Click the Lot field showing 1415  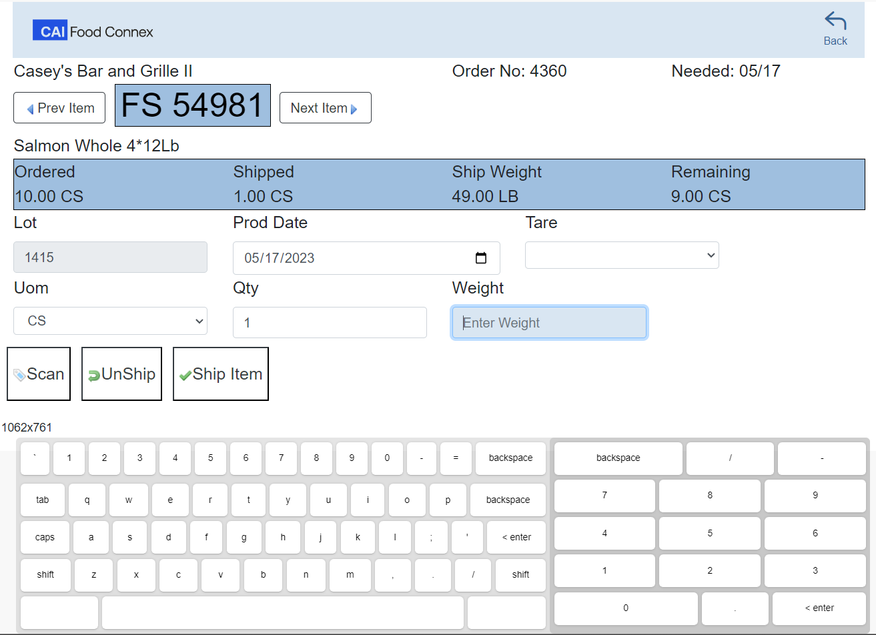(110, 258)
